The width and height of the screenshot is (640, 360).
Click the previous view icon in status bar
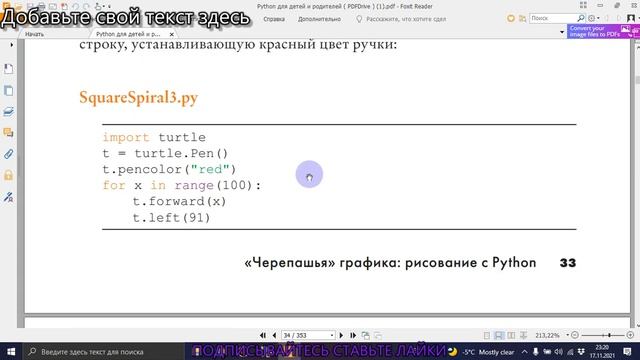(x=366, y=335)
